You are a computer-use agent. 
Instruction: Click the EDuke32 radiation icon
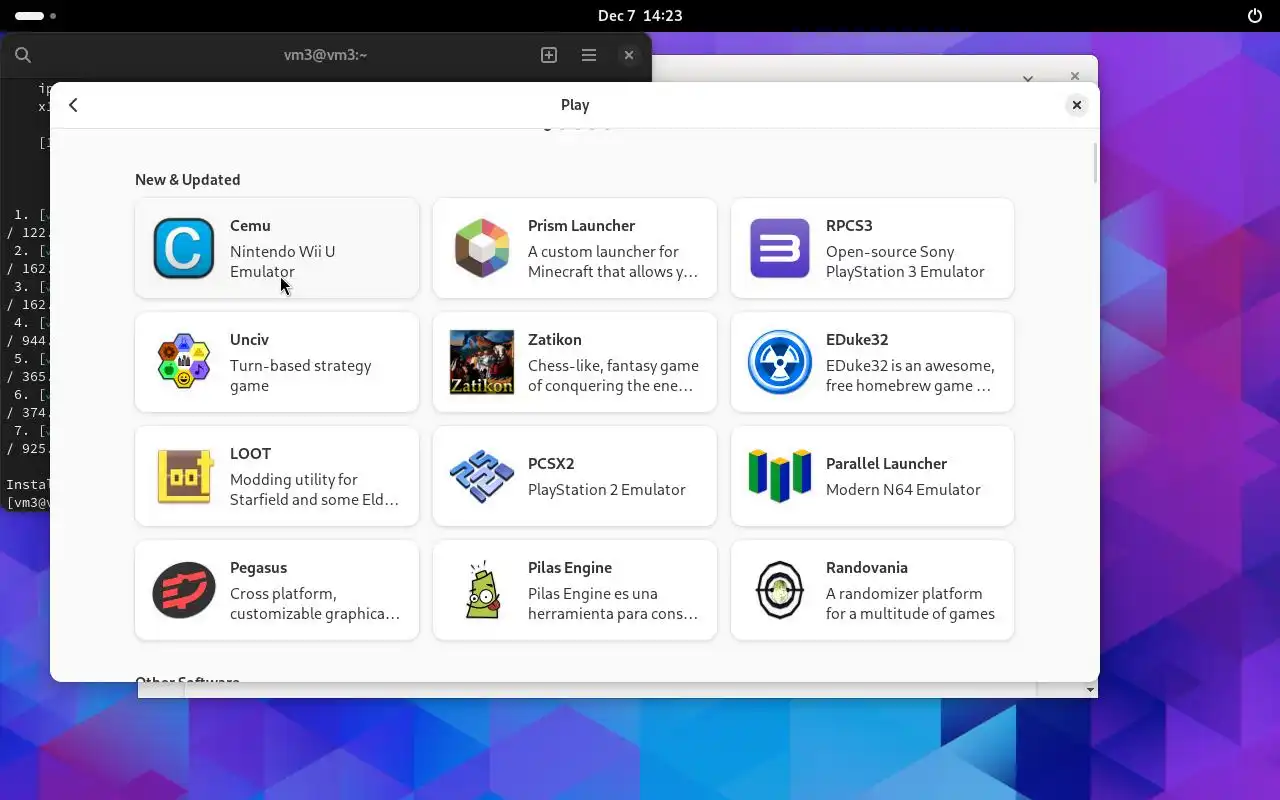pos(780,362)
